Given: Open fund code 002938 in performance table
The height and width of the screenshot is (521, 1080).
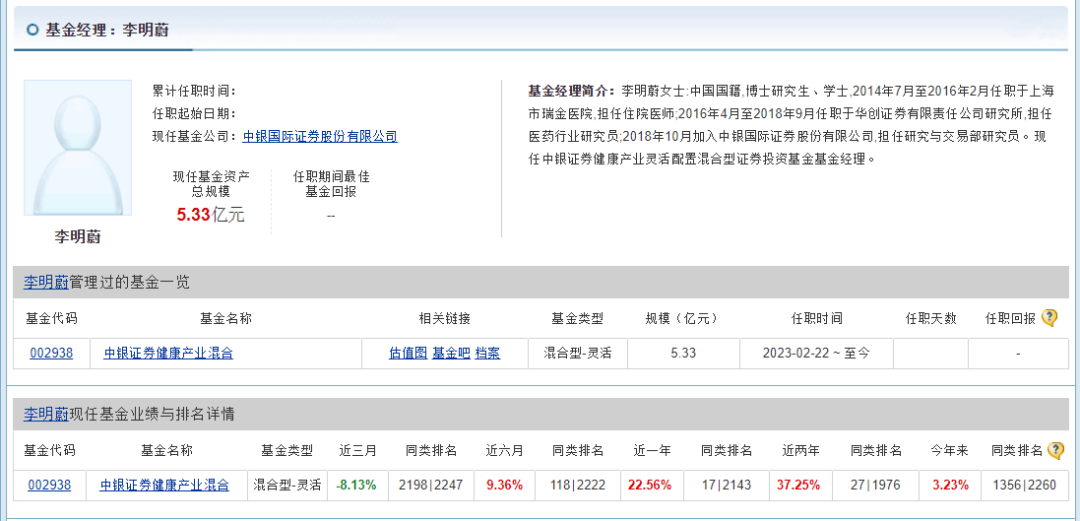Looking at the screenshot, I should coord(50,485).
